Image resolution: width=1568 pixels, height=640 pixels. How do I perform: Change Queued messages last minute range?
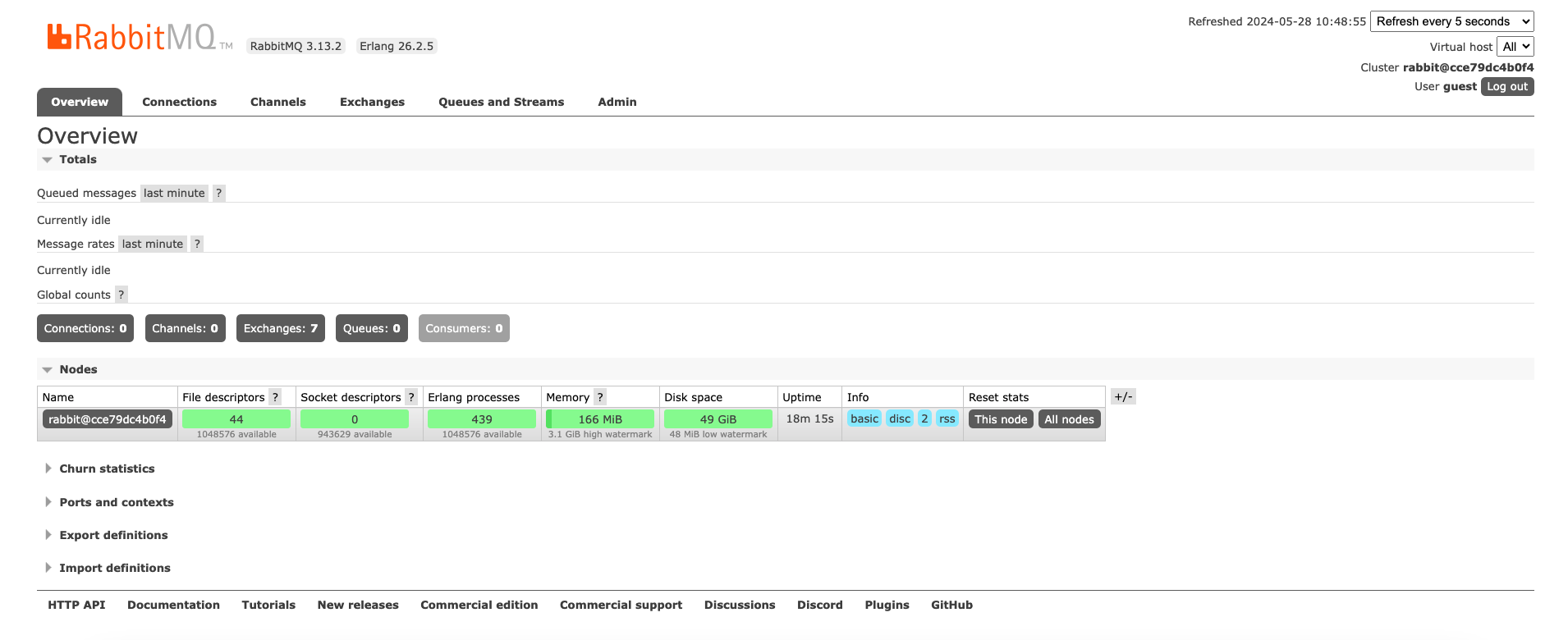click(174, 193)
